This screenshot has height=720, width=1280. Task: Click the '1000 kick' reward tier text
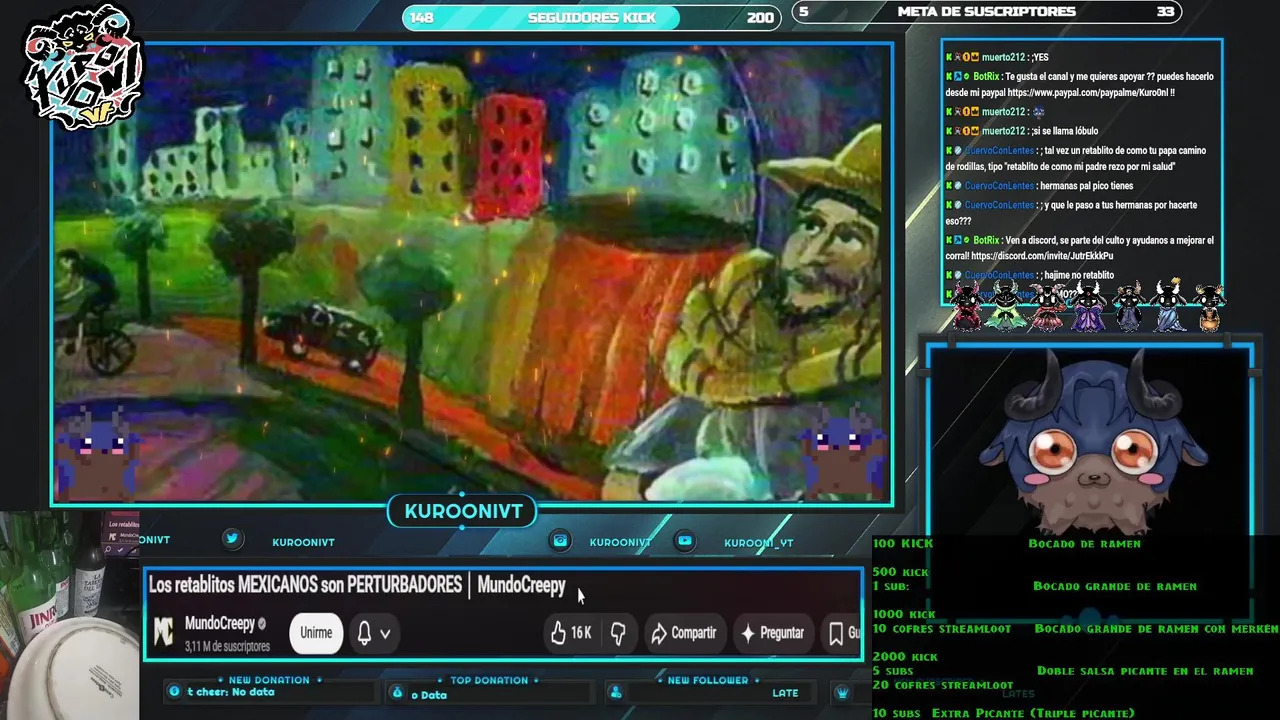pos(904,615)
